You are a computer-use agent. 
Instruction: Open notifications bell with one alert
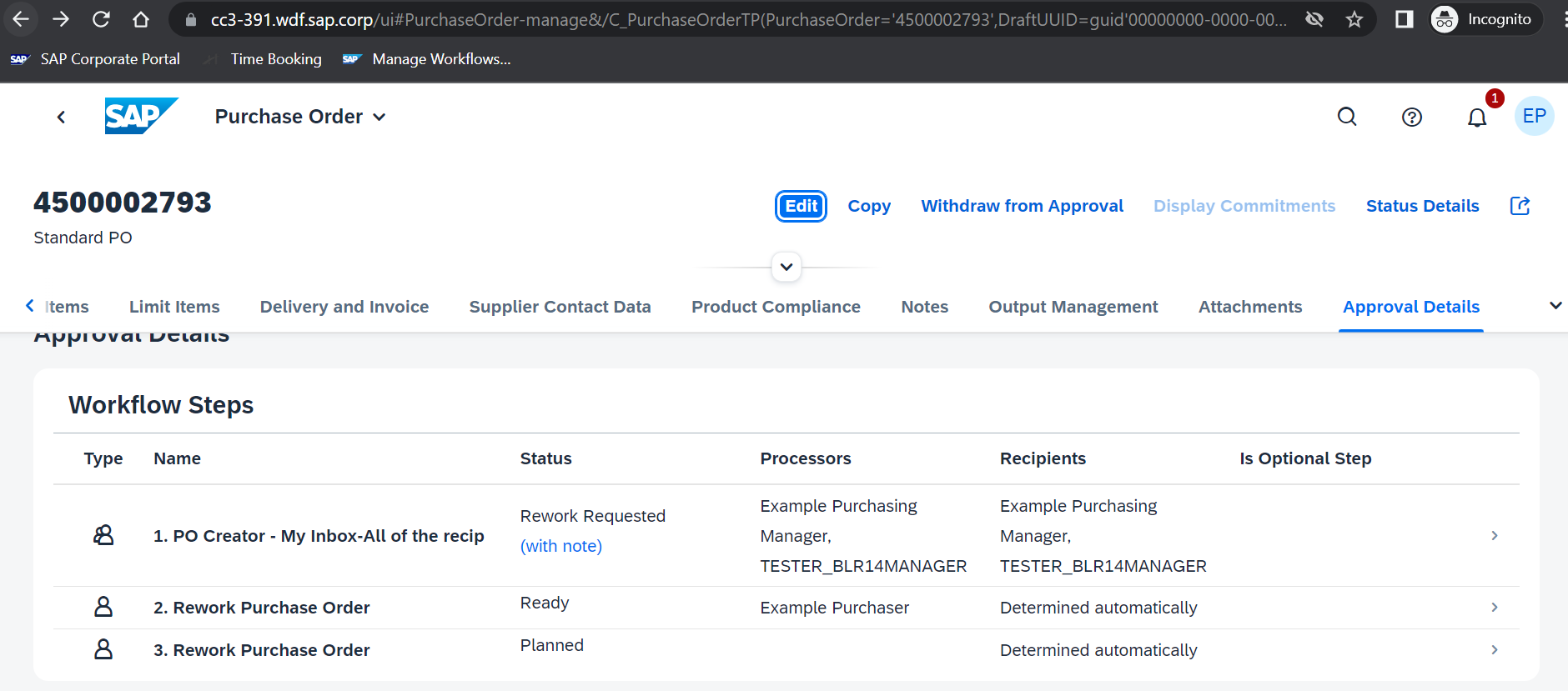click(1477, 118)
